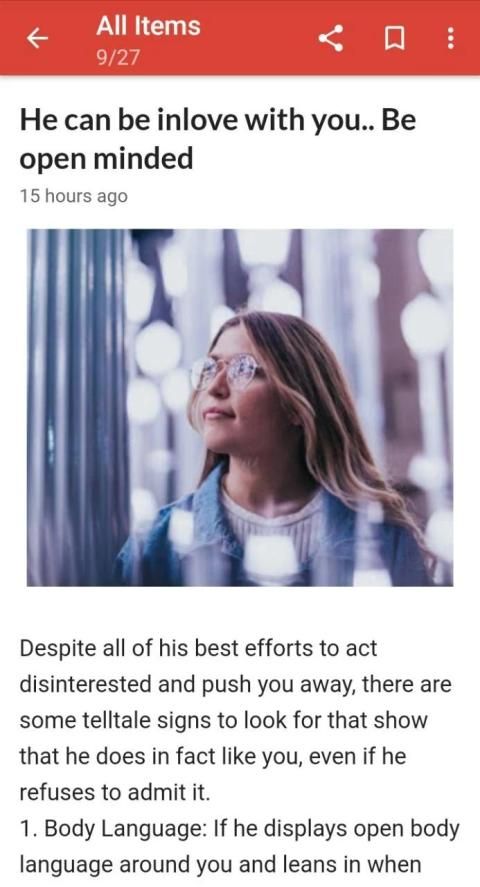Screen dimensions: 480x887
Task: Tap the 15 hours ago timestamp
Action: pos(73,196)
